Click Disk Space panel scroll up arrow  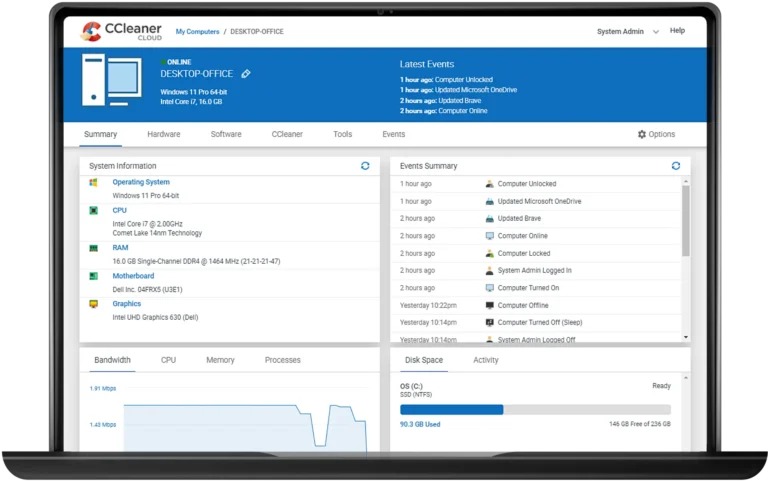click(x=686, y=378)
